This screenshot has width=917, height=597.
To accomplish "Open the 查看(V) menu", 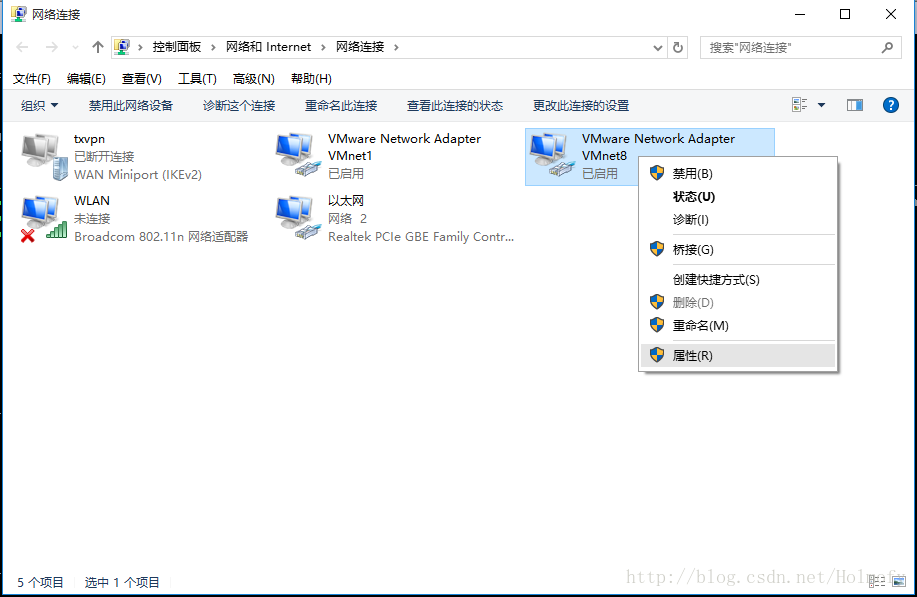I will point(142,78).
